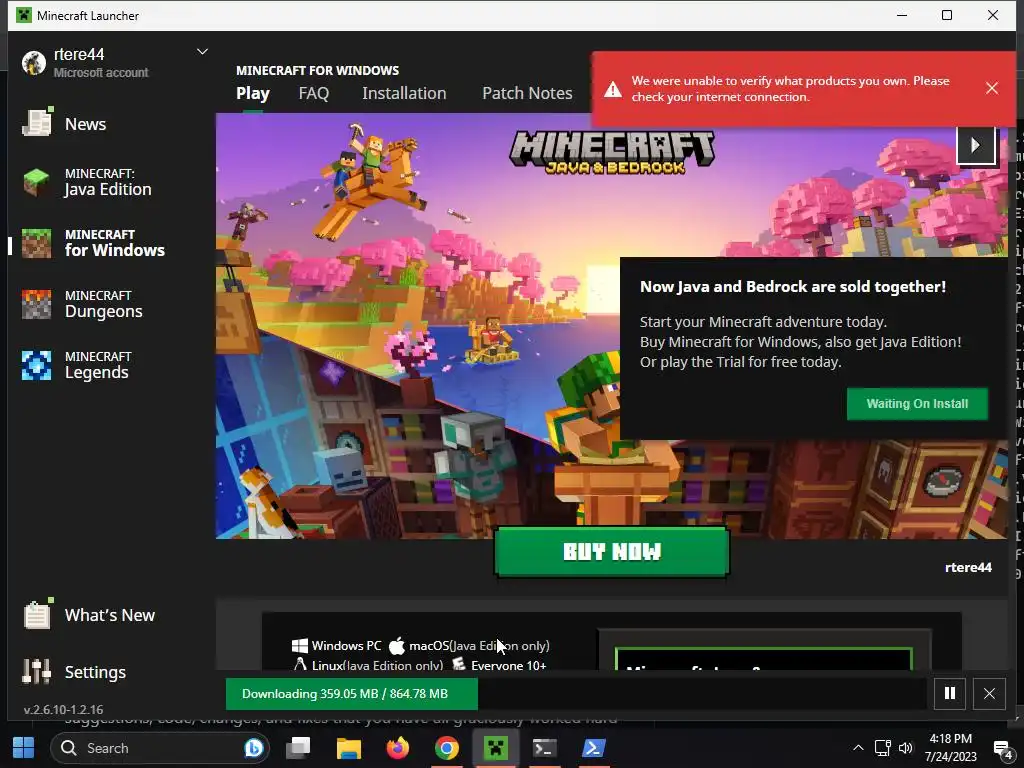Screen dimensions: 1024x768
Task: Open launcher Settings
Action: point(74,672)
